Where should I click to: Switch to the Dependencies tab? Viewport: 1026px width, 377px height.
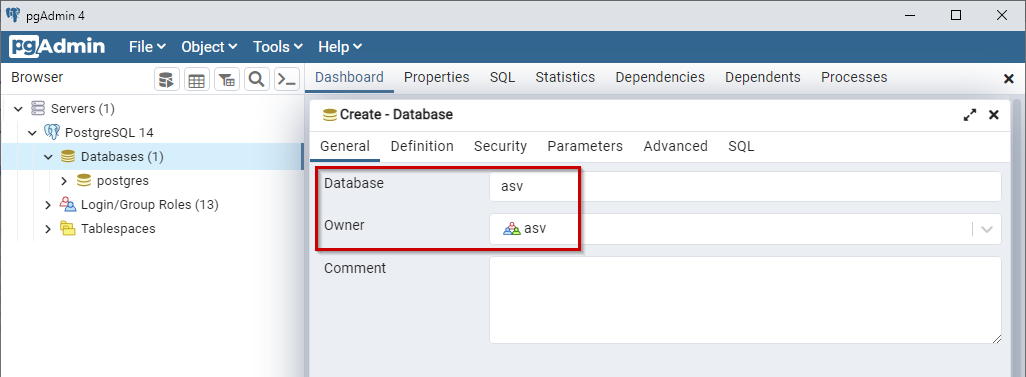coord(660,77)
